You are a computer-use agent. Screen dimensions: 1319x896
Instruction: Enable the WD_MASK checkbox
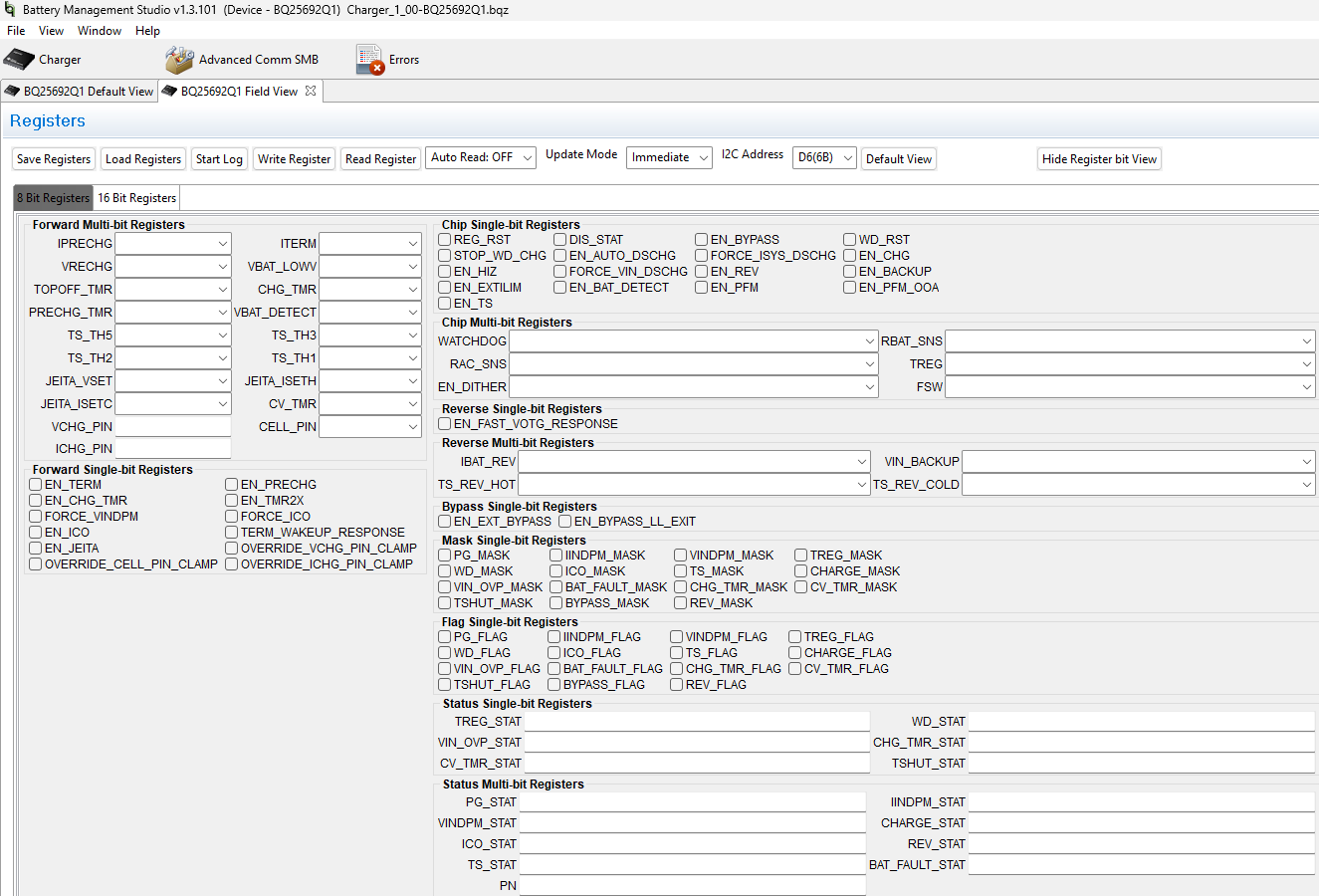444,570
